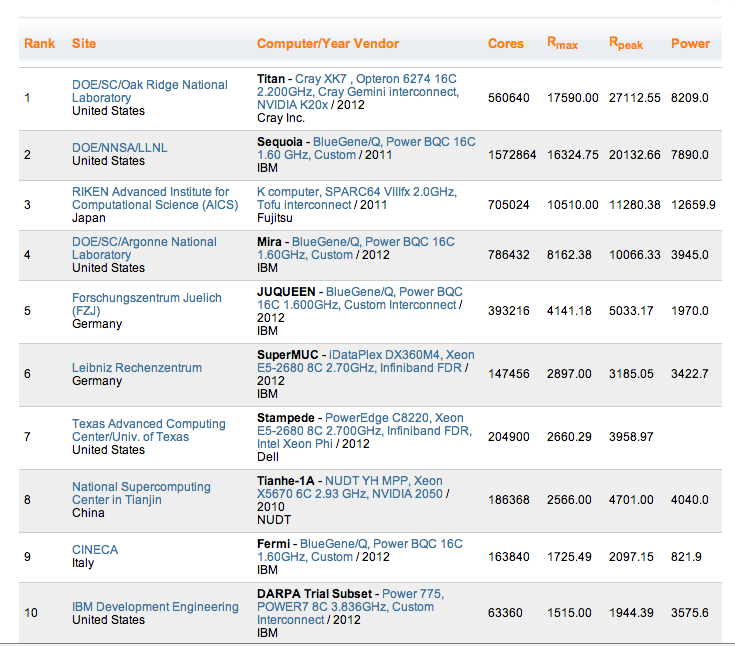Select Titan's cores value 560640

point(509,98)
